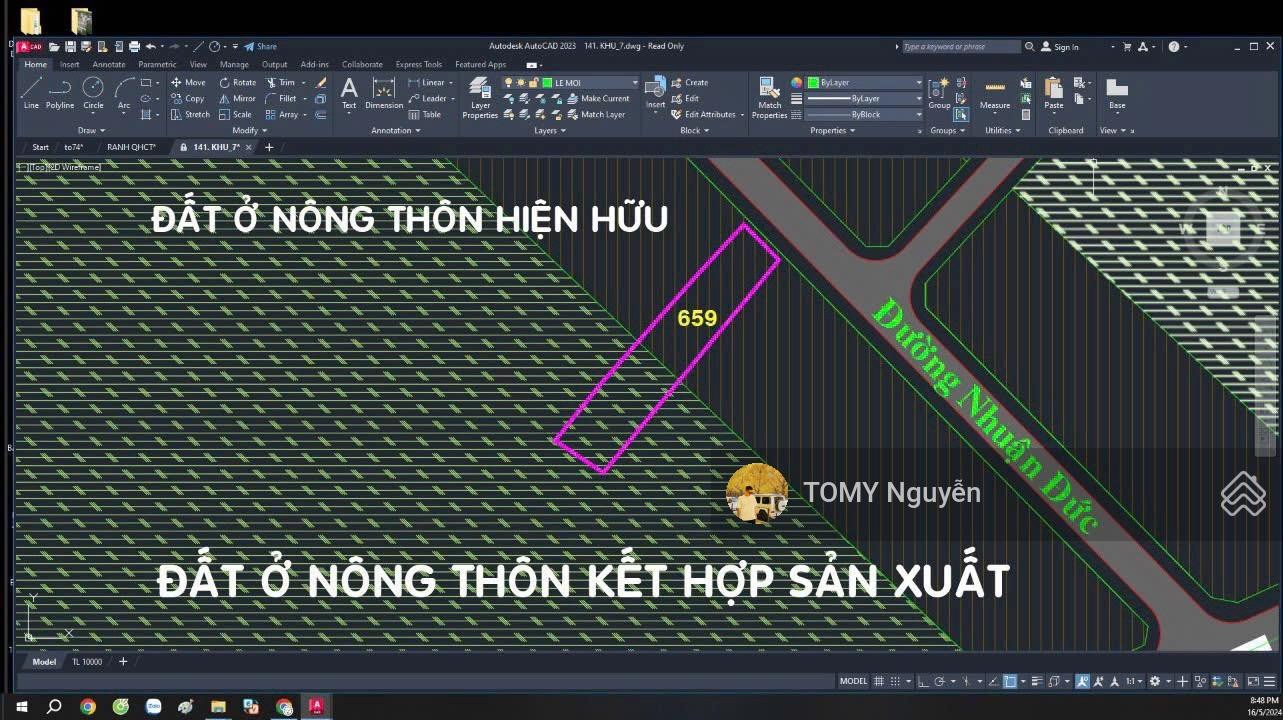
Task: Activate the Circle tool
Action: 93,92
